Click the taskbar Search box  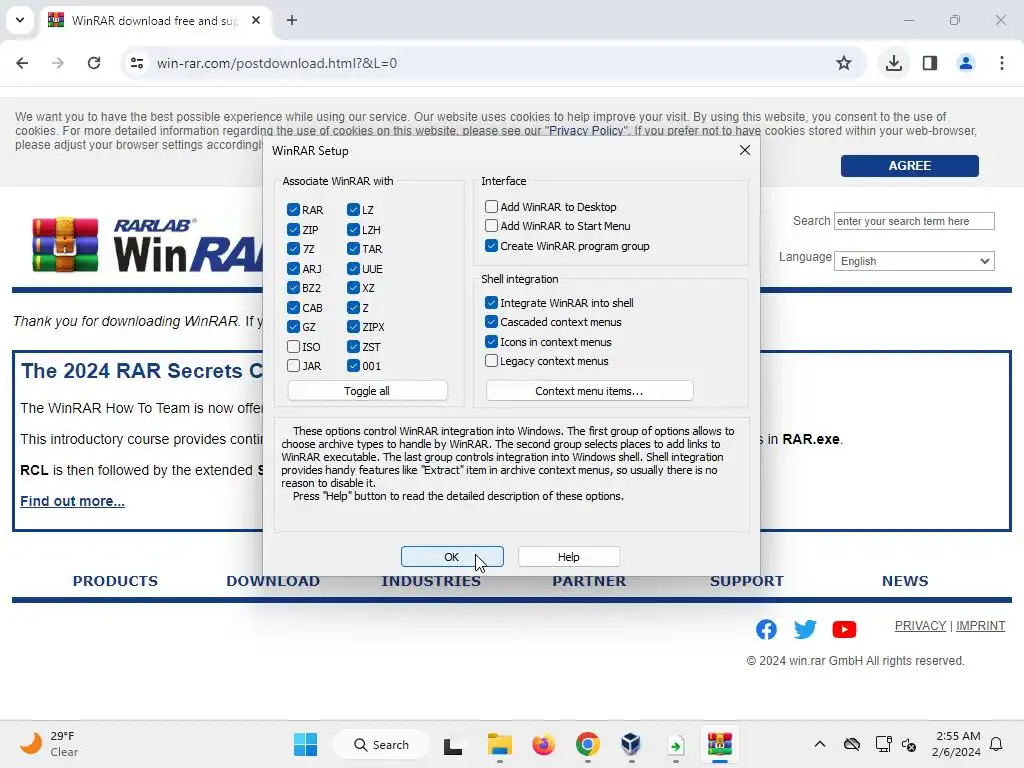point(381,744)
